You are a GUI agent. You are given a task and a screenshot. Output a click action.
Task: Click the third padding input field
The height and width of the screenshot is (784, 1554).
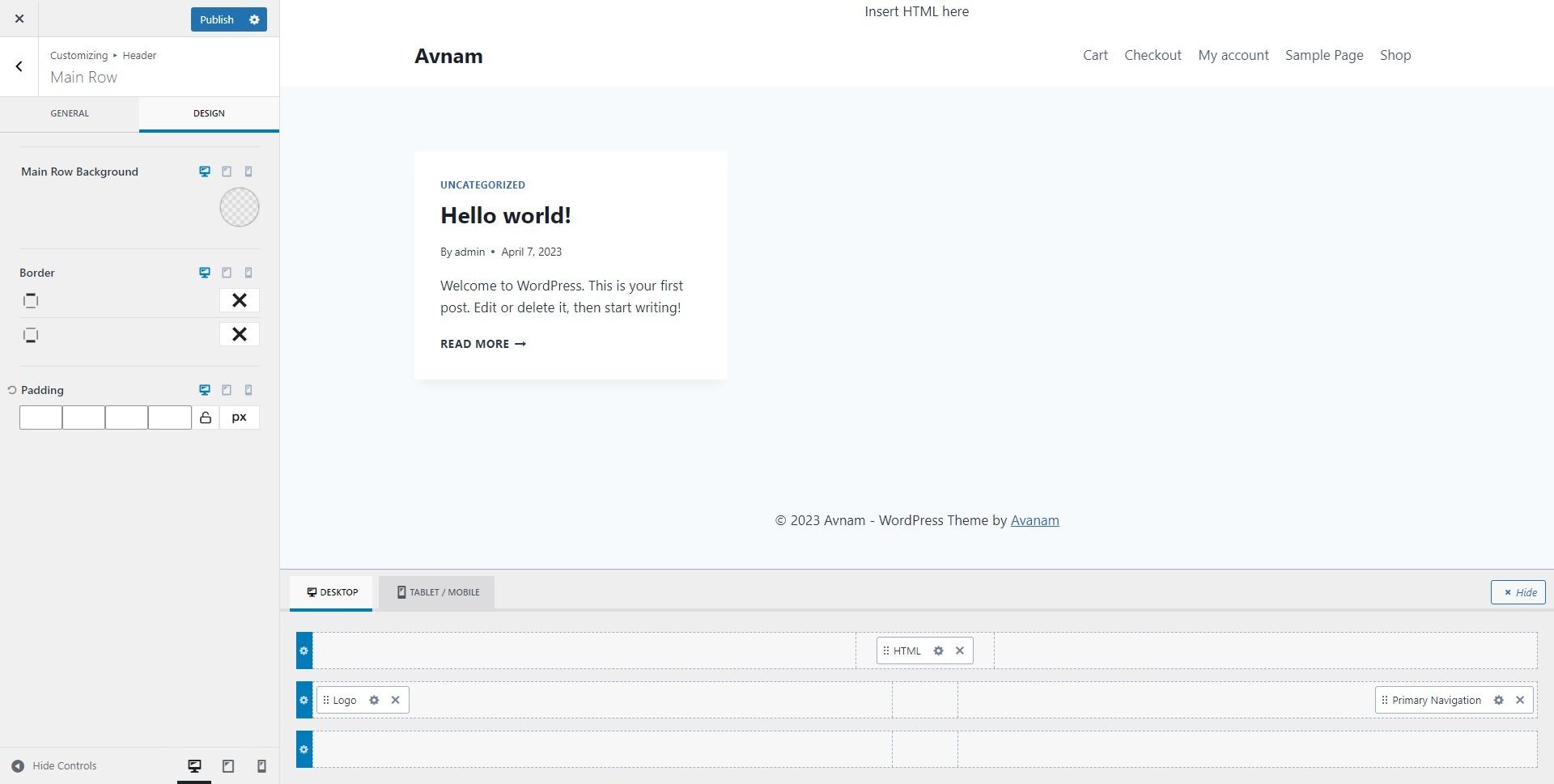[126, 417]
